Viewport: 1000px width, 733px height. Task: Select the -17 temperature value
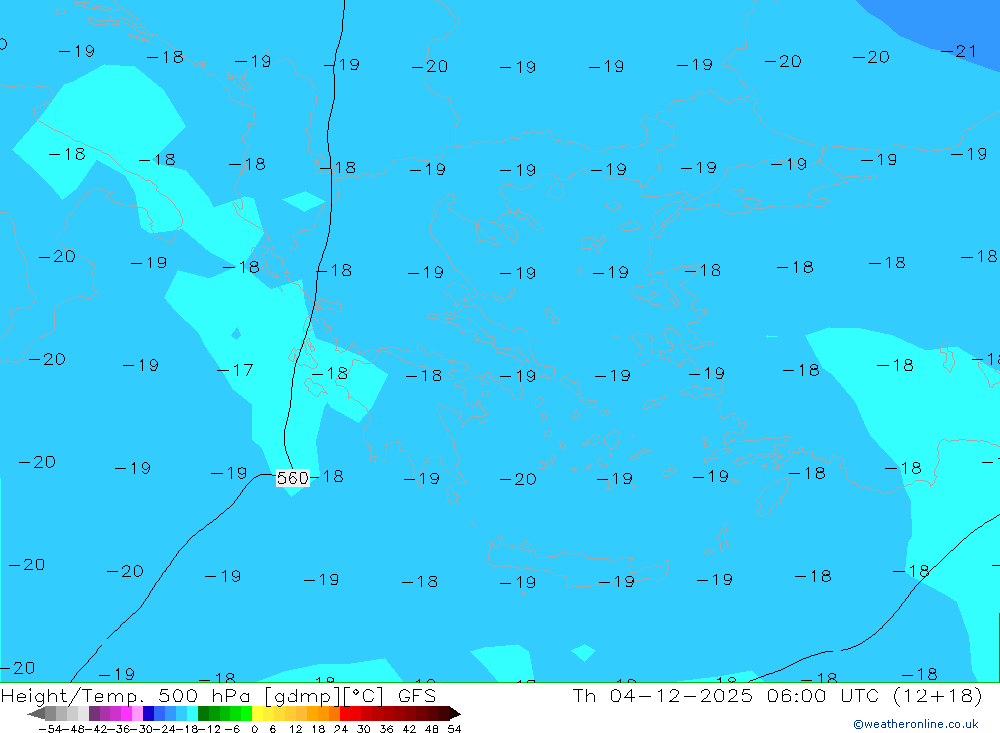(x=235, y=370)
